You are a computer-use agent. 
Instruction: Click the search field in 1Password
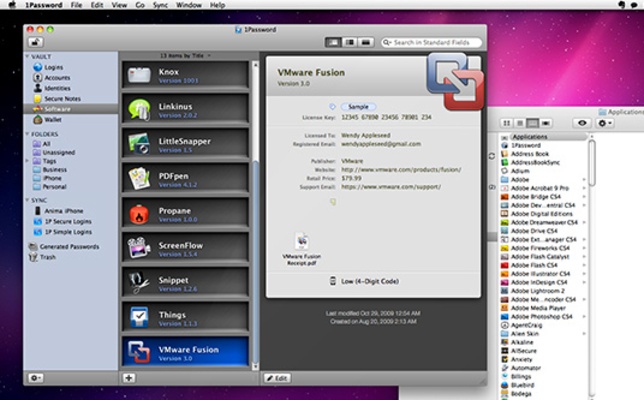tap(431, 42)
